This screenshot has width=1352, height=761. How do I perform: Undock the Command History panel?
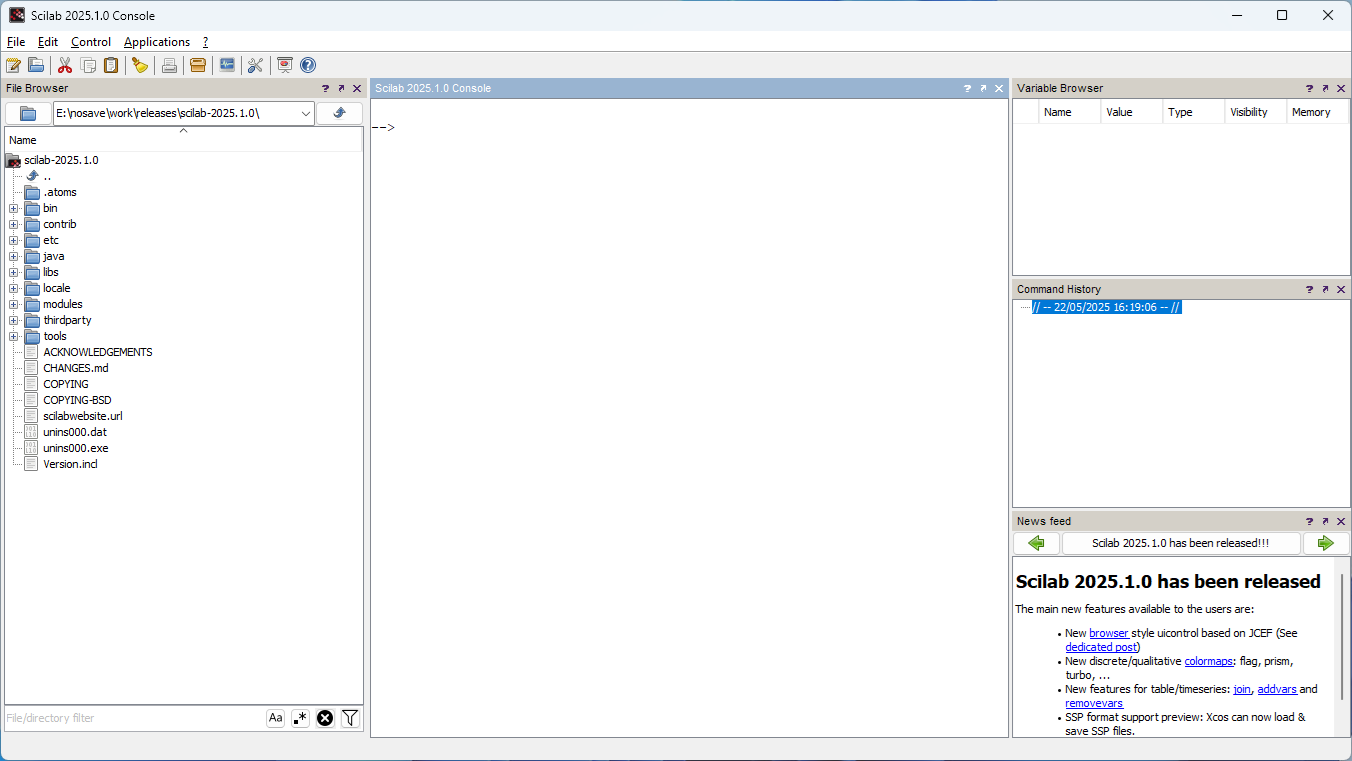pyautogui.click(x=1326, y=289)
